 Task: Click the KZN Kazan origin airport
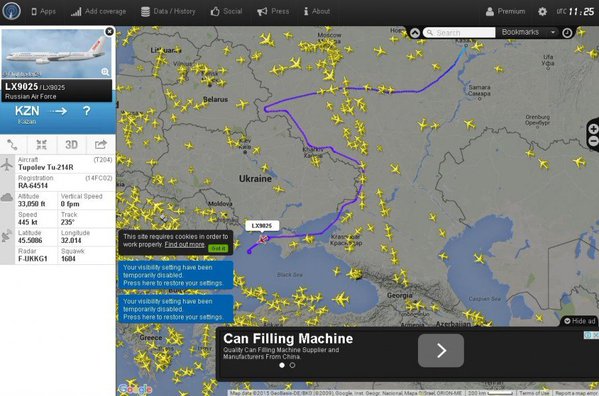coord(27,114)
